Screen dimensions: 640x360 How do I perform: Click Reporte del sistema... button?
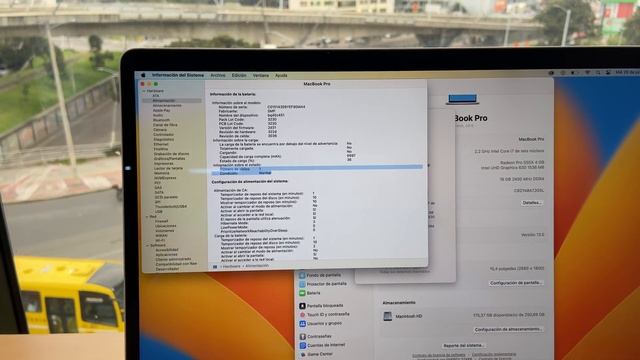pos(463,346)
